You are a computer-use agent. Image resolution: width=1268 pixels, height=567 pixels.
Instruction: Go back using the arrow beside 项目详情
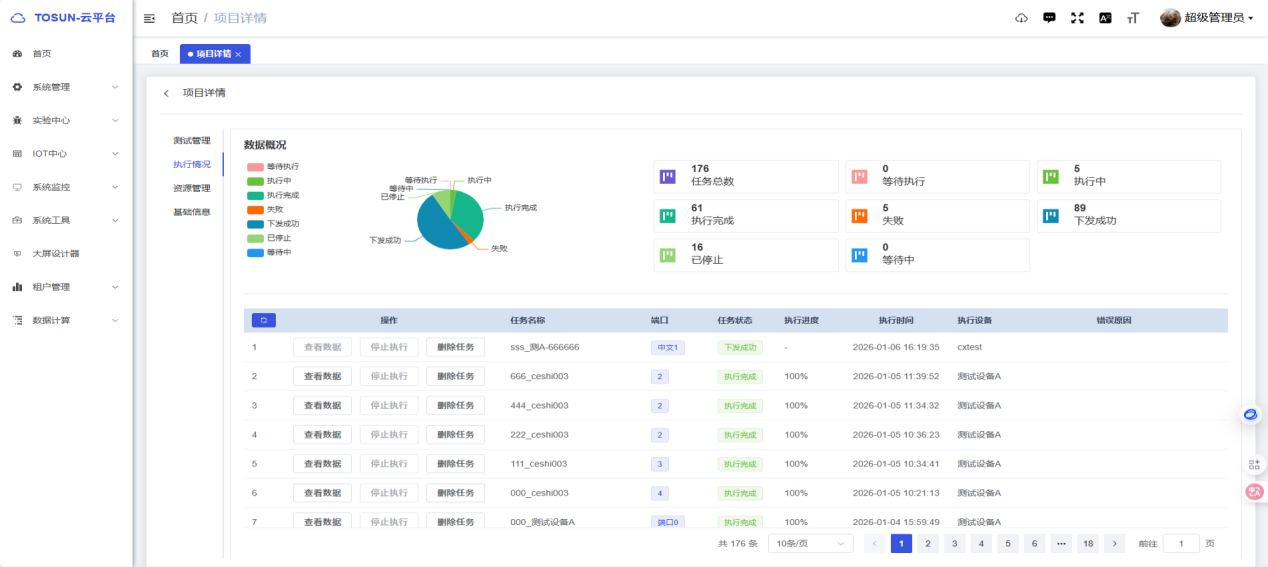click(166, 93)
